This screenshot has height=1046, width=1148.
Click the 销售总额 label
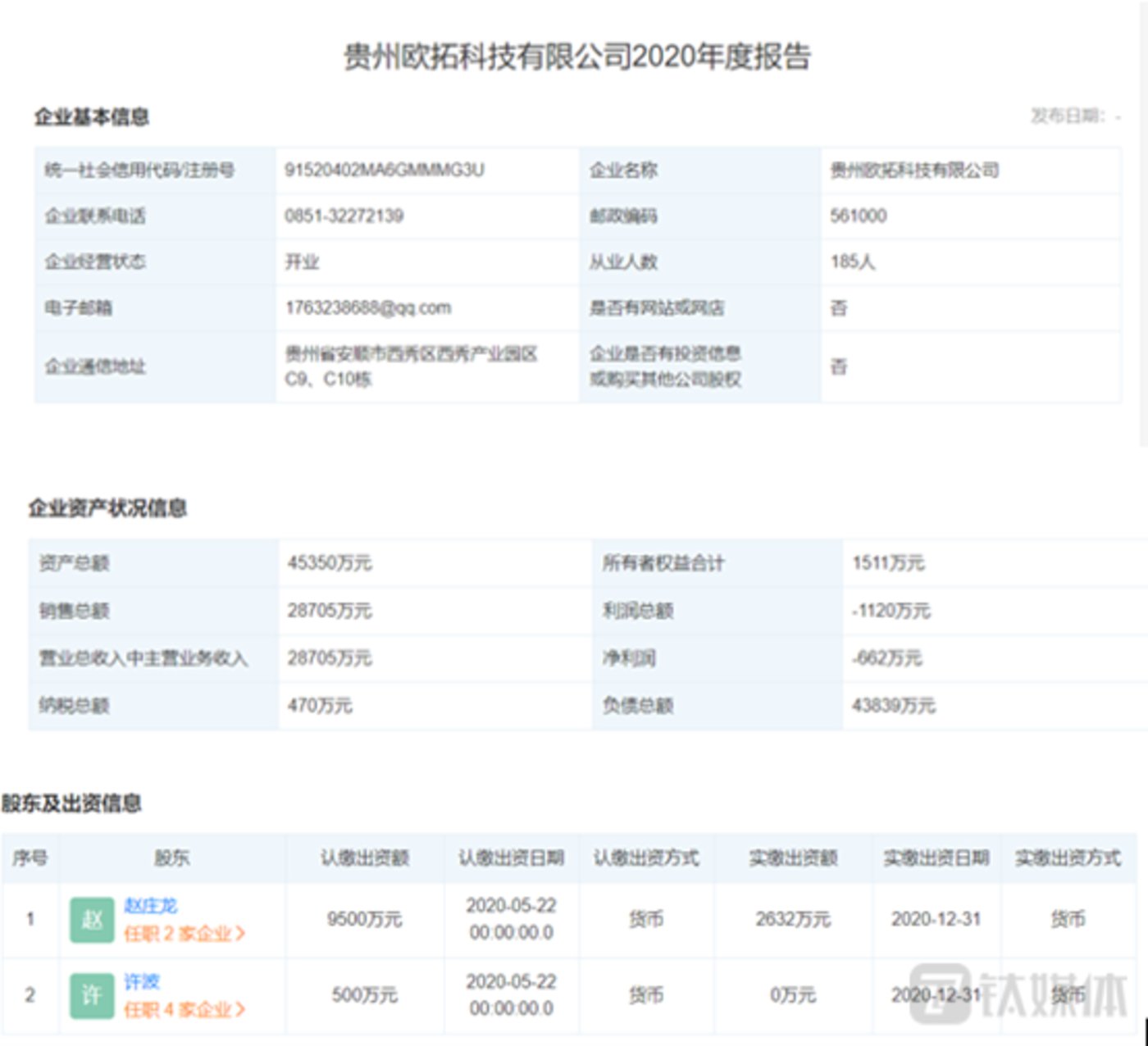point(74,611)
